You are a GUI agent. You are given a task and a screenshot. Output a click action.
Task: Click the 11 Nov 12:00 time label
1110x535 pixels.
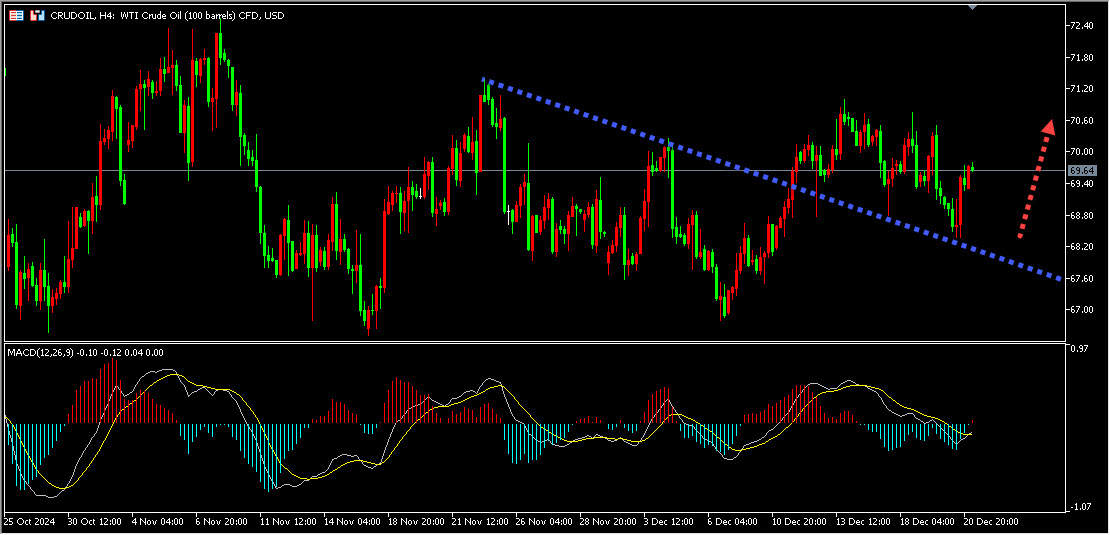click(x=287, y=521)
